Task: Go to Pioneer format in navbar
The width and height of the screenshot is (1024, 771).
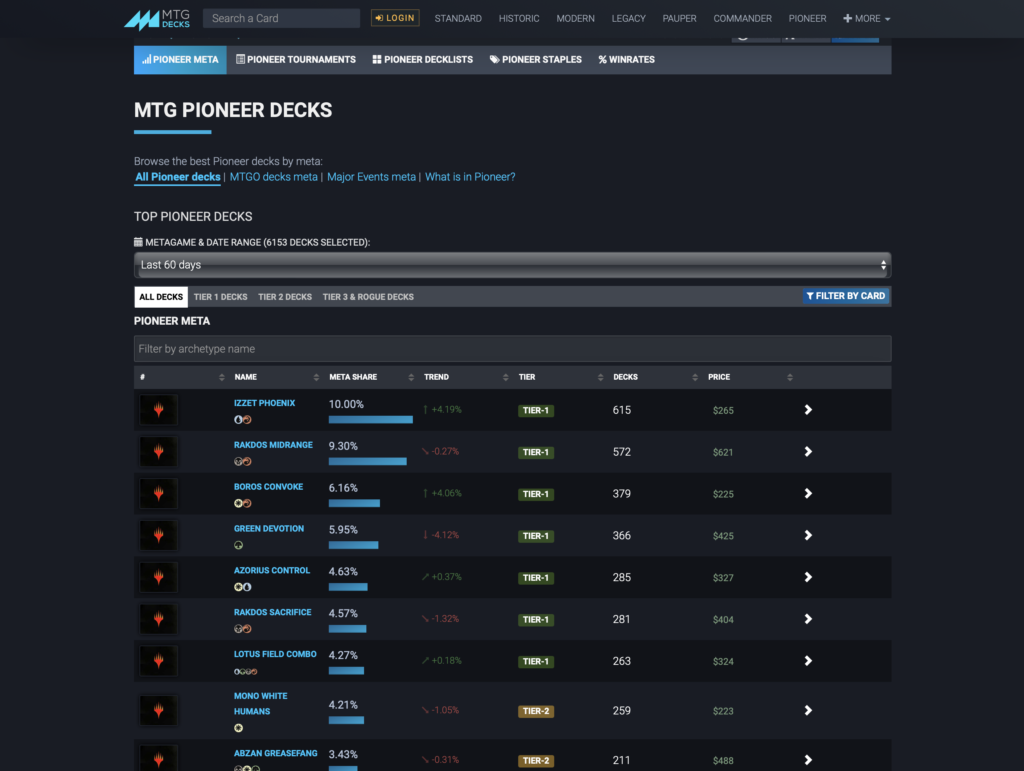Action: click(807, 18)
